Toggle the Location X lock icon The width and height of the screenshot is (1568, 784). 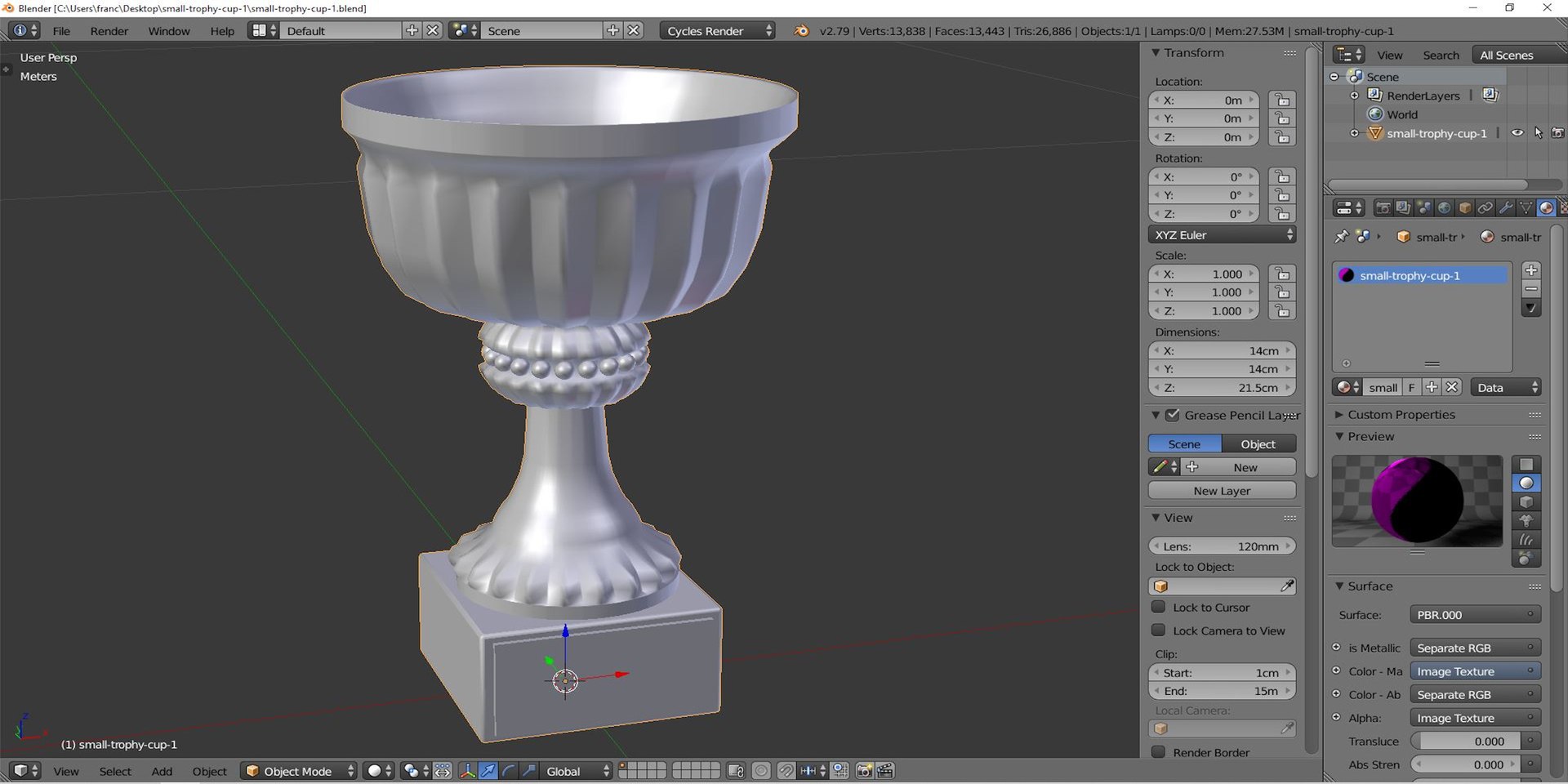1282,100
